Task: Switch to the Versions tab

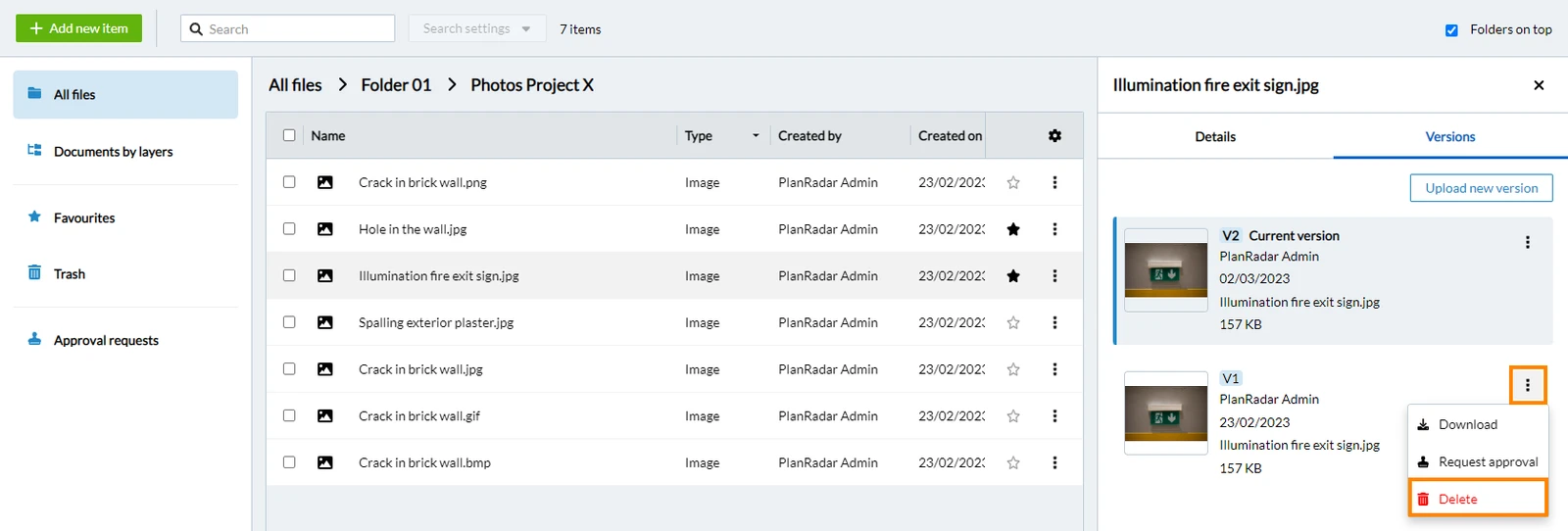Action: (1450, 136)
